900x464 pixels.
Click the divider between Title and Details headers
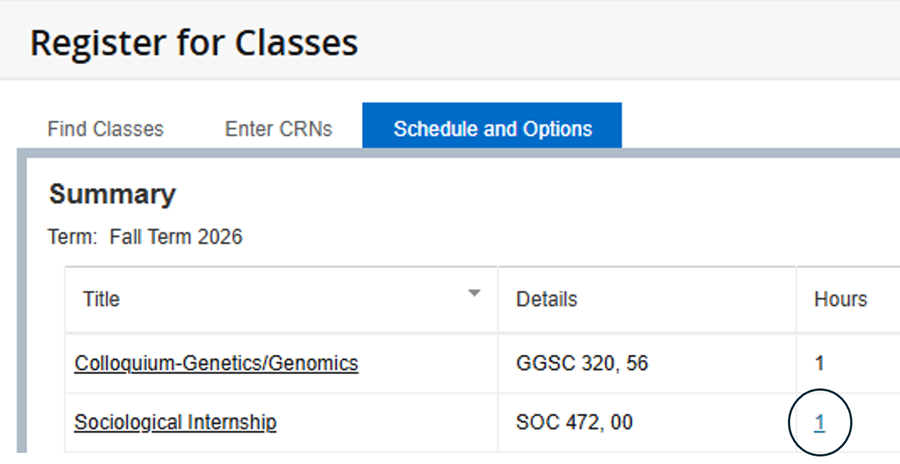coord(498,299)
